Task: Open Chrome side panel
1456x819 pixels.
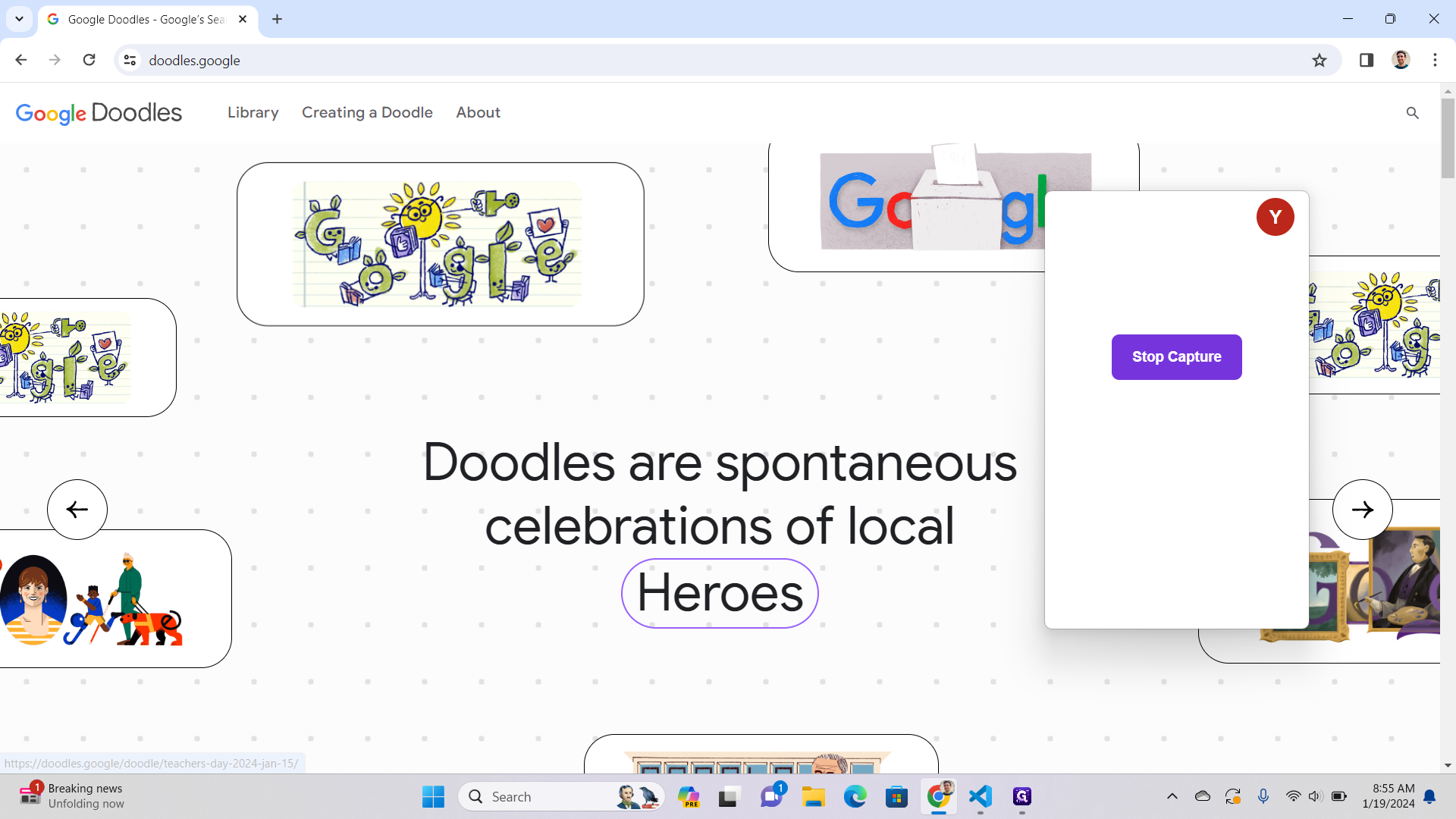Action: (1367, 60)
